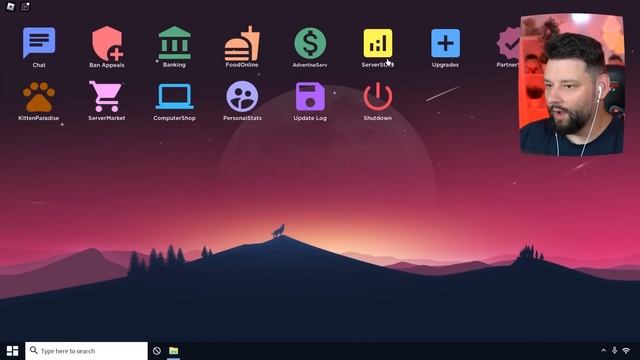The image size is (640, 360).
Task: Click the 'Type here to search' box
Action: [87, 351]
